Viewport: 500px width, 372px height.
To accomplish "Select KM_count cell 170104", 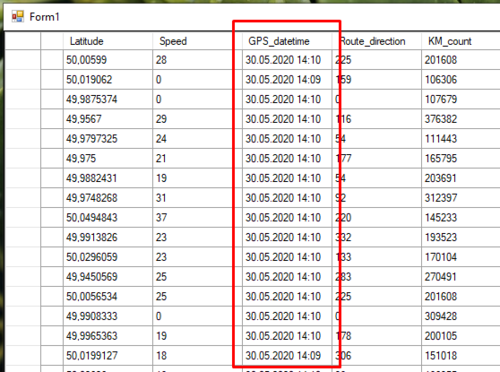I will pos(461,257).
